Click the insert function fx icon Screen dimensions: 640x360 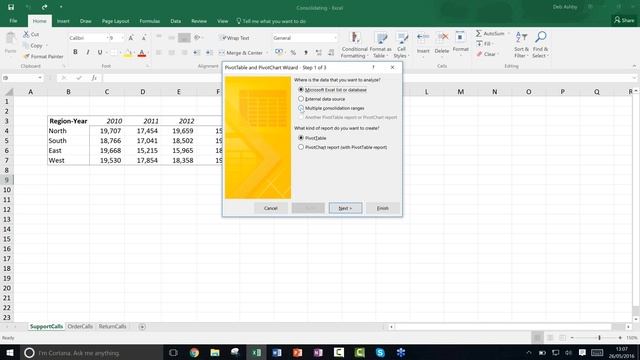click(94, 78)
